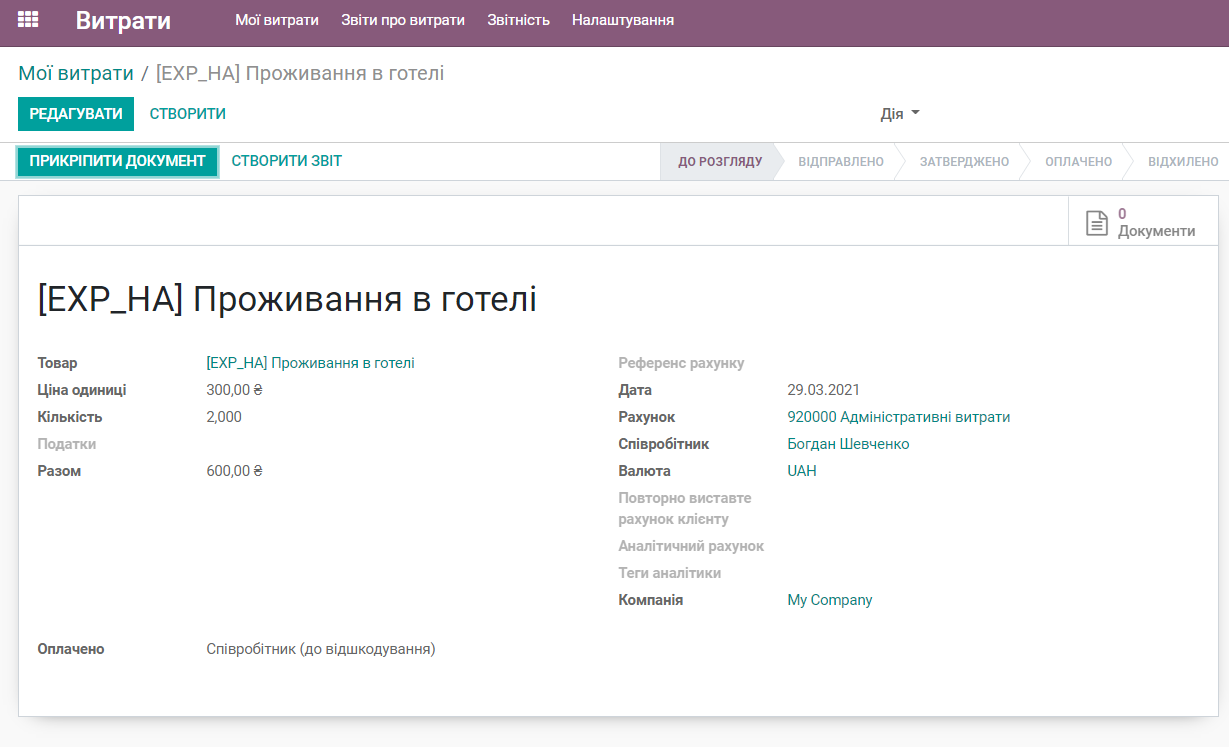1229x747 pixels.
Task: Select the ЗАТВЕРДЖЕНО status stage
Action: tap(961, 161)
